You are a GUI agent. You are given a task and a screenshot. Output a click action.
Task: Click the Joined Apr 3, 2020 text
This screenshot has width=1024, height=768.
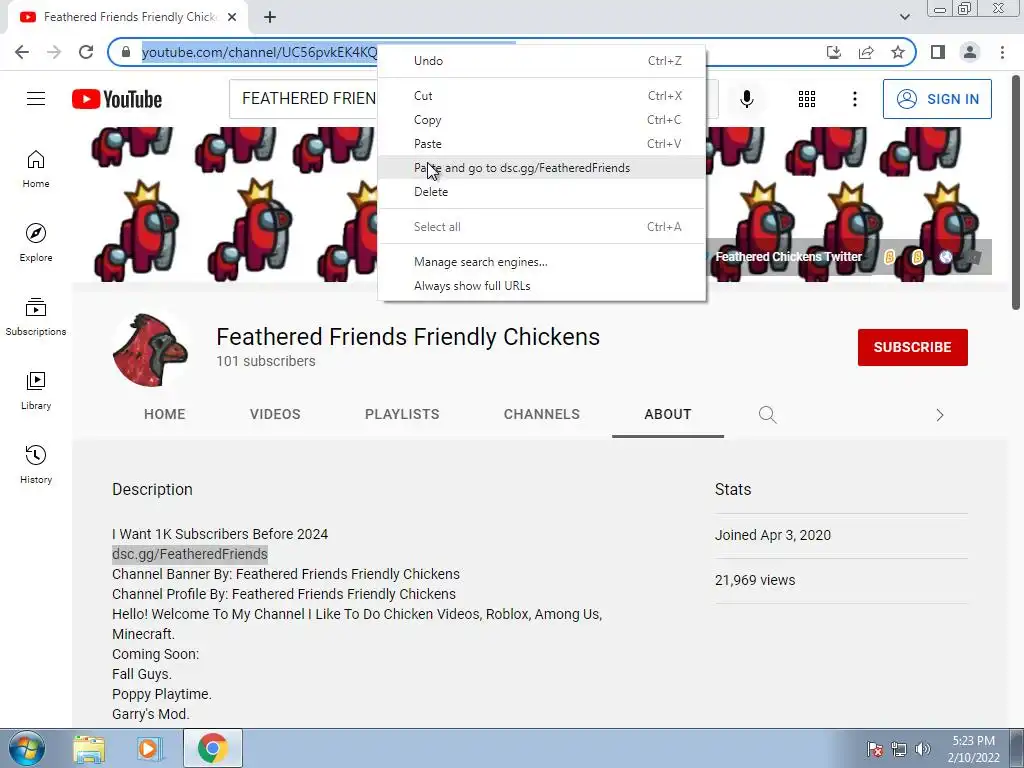[x=773, y=536]
